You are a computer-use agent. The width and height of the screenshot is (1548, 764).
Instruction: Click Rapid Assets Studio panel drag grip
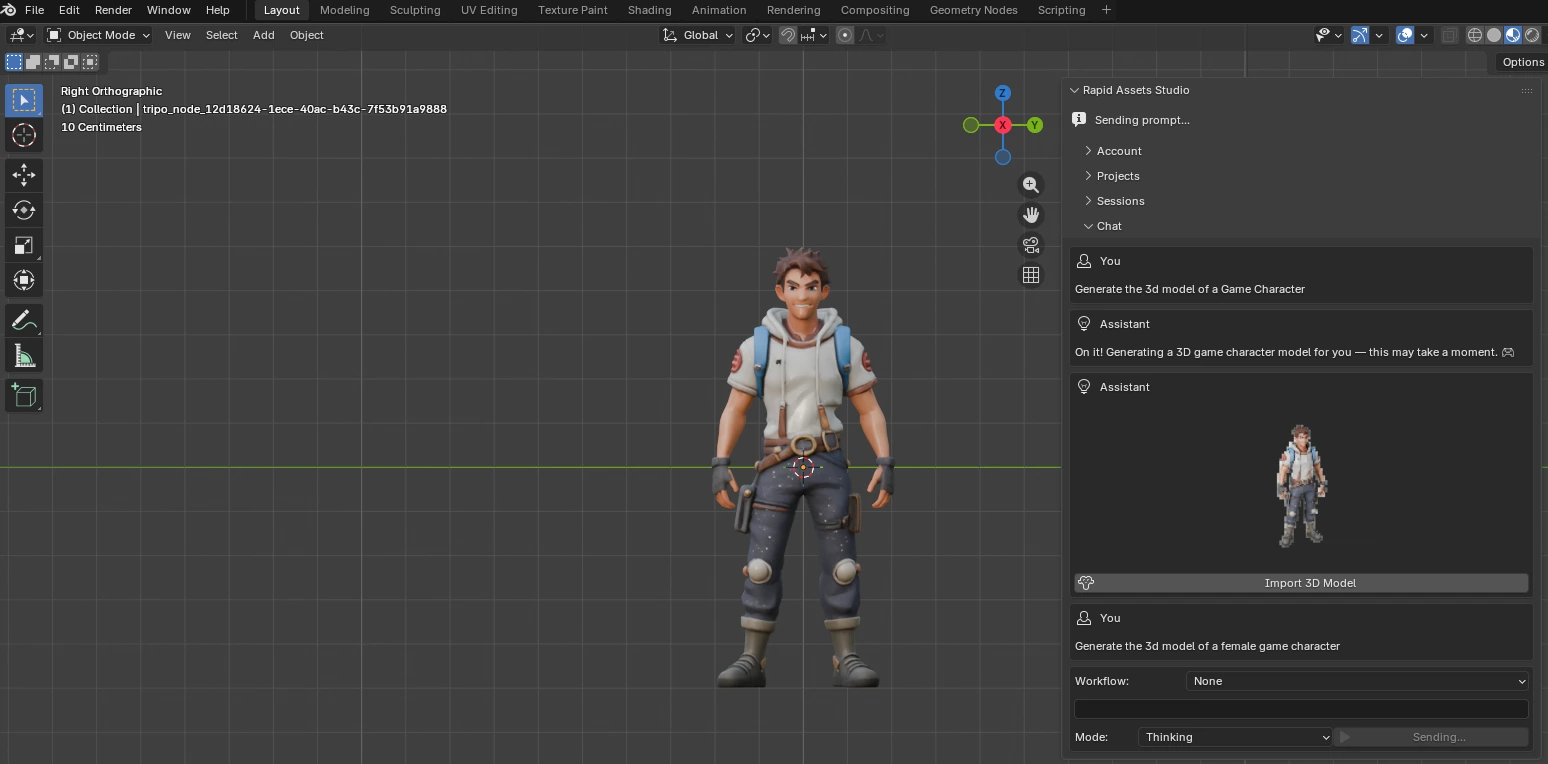pos(1526,90)
